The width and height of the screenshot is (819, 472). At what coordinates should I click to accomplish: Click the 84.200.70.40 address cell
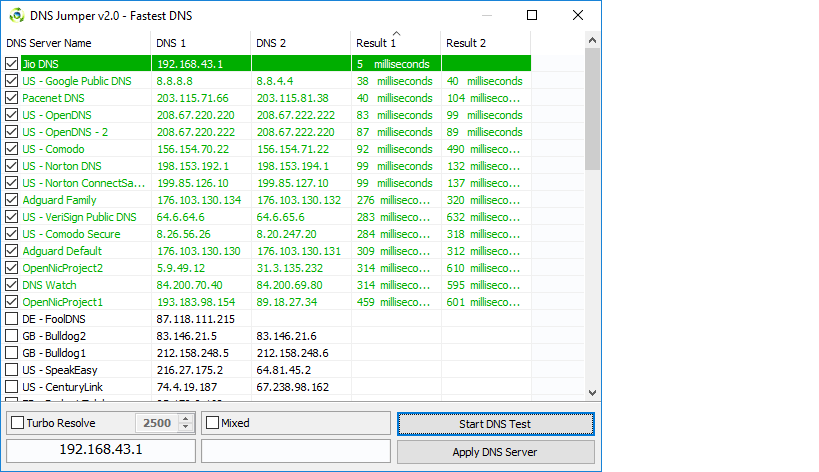tap(190, 285)
